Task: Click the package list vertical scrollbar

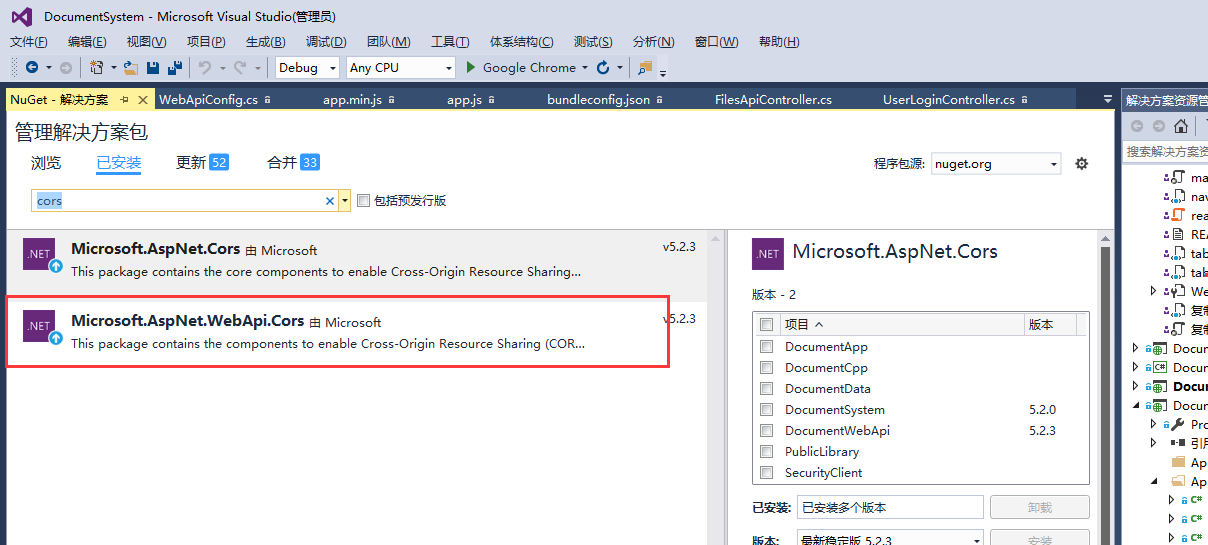Action: (715, 390)
